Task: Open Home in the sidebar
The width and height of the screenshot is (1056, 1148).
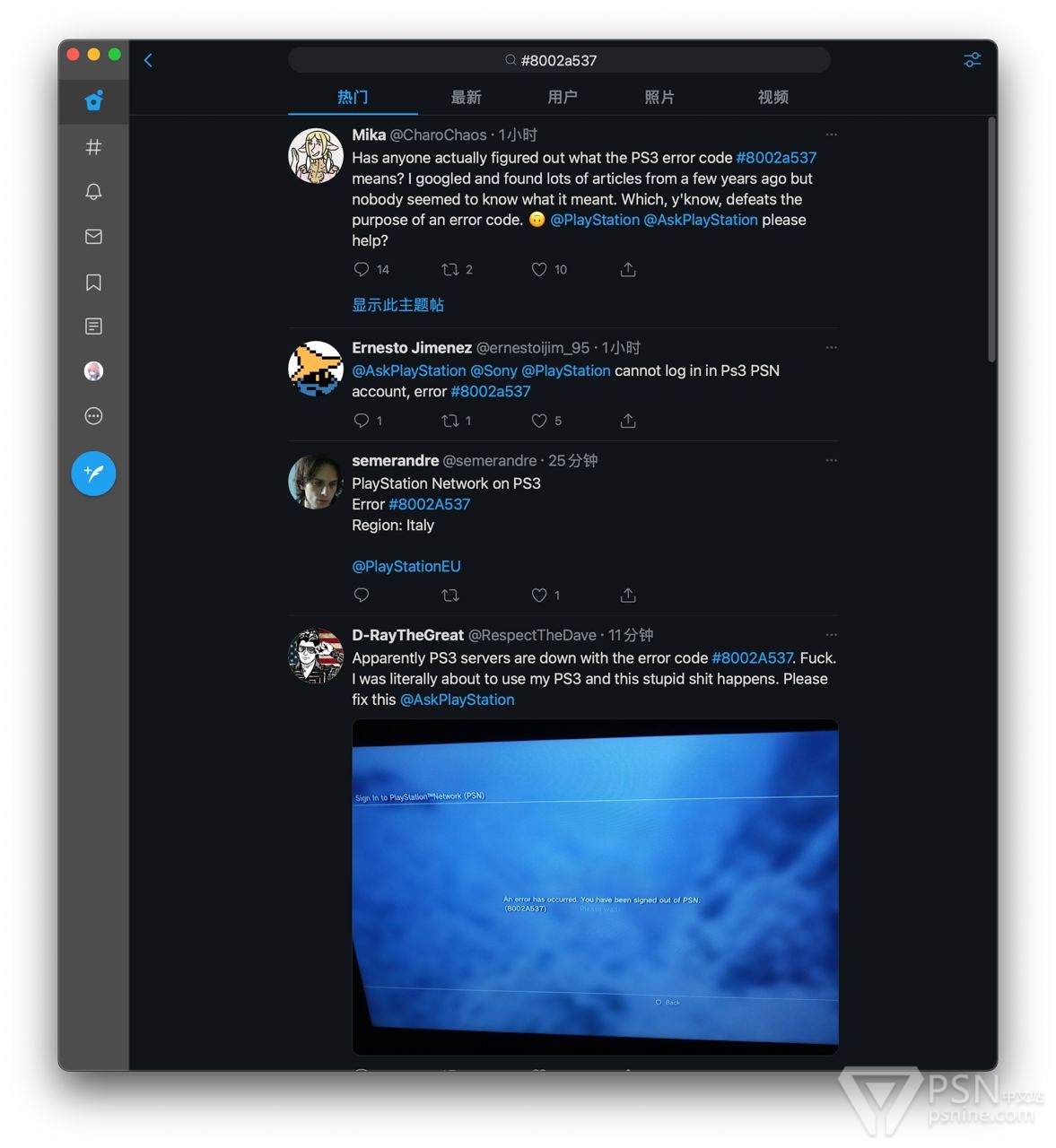Action: pyautogui.click(x=93, y=100)
